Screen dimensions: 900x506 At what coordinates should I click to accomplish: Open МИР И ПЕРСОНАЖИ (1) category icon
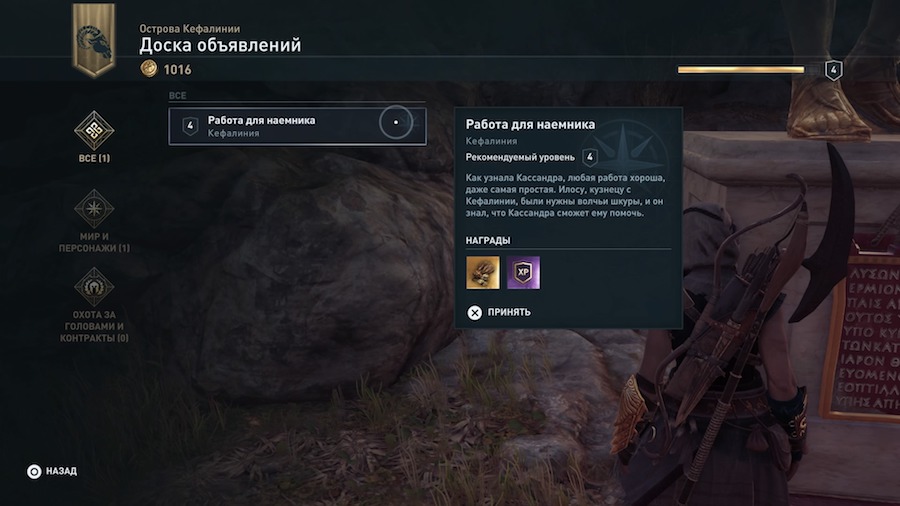pos(94,209)
